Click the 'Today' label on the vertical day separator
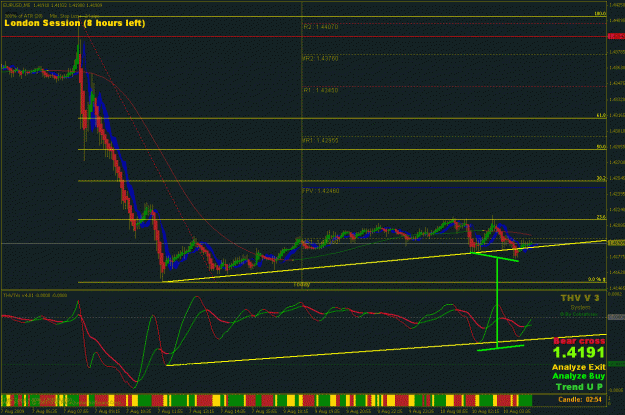Image resolution: width=625 pixels, height=415 pixels. (302, 285)
